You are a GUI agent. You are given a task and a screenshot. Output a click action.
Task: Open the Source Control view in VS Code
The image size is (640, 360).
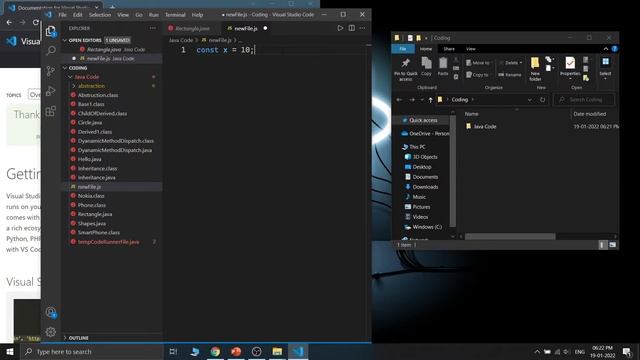pyautogui.click(x=51, y=71)
